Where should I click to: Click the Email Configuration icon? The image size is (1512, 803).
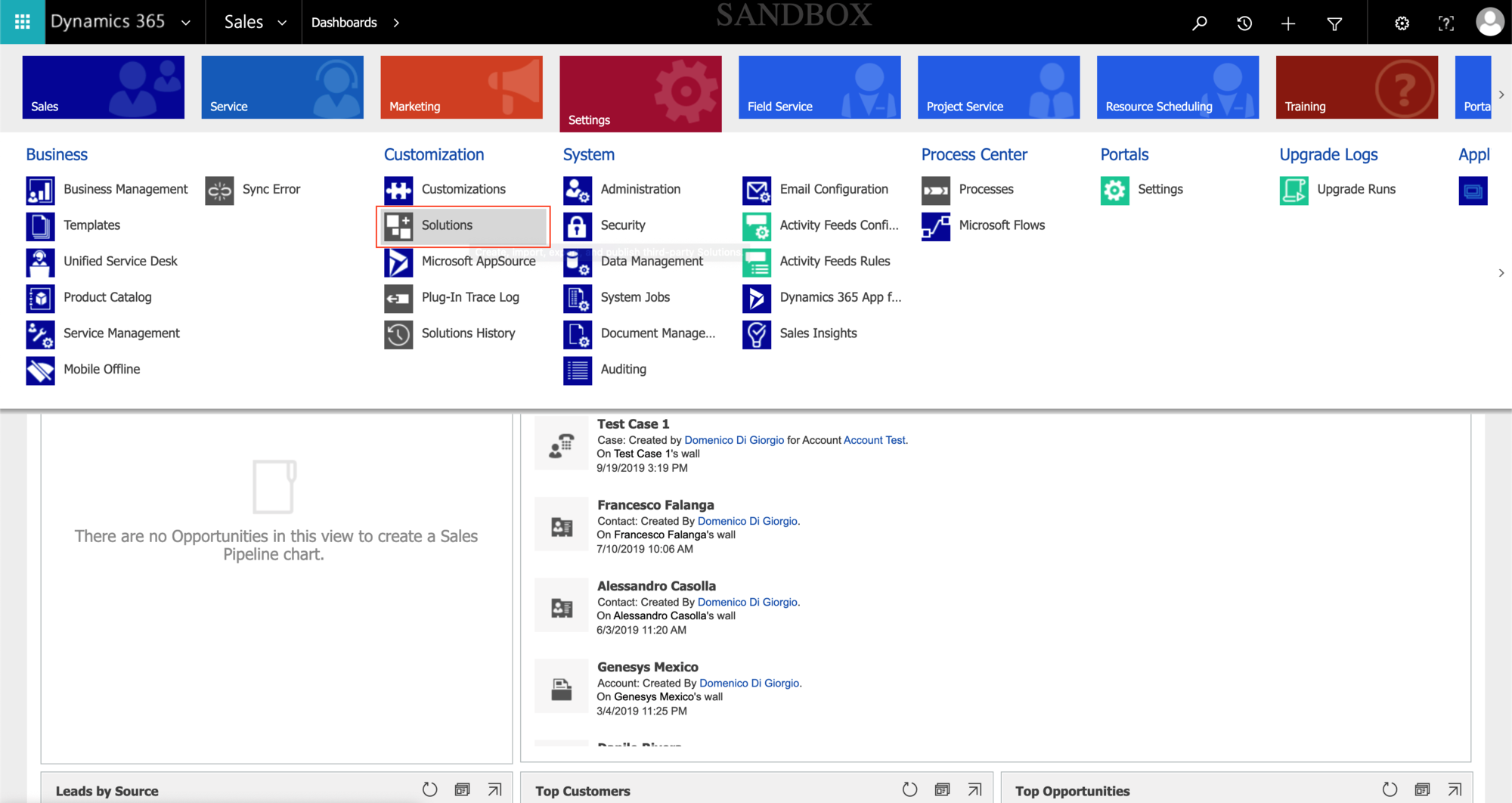[757, 191]
